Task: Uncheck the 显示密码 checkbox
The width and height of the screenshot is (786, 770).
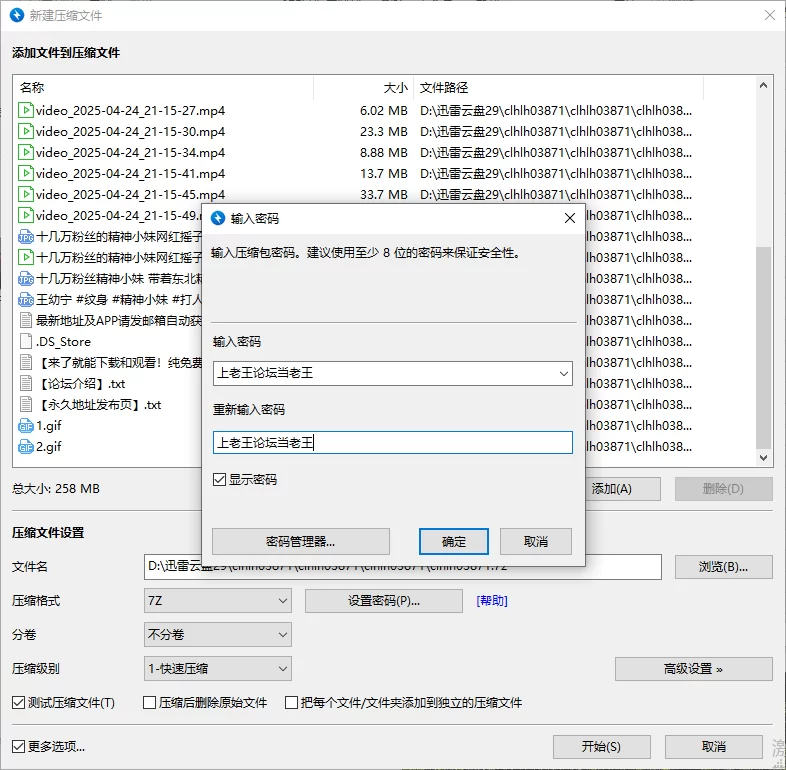Action: tap(220, 480)
